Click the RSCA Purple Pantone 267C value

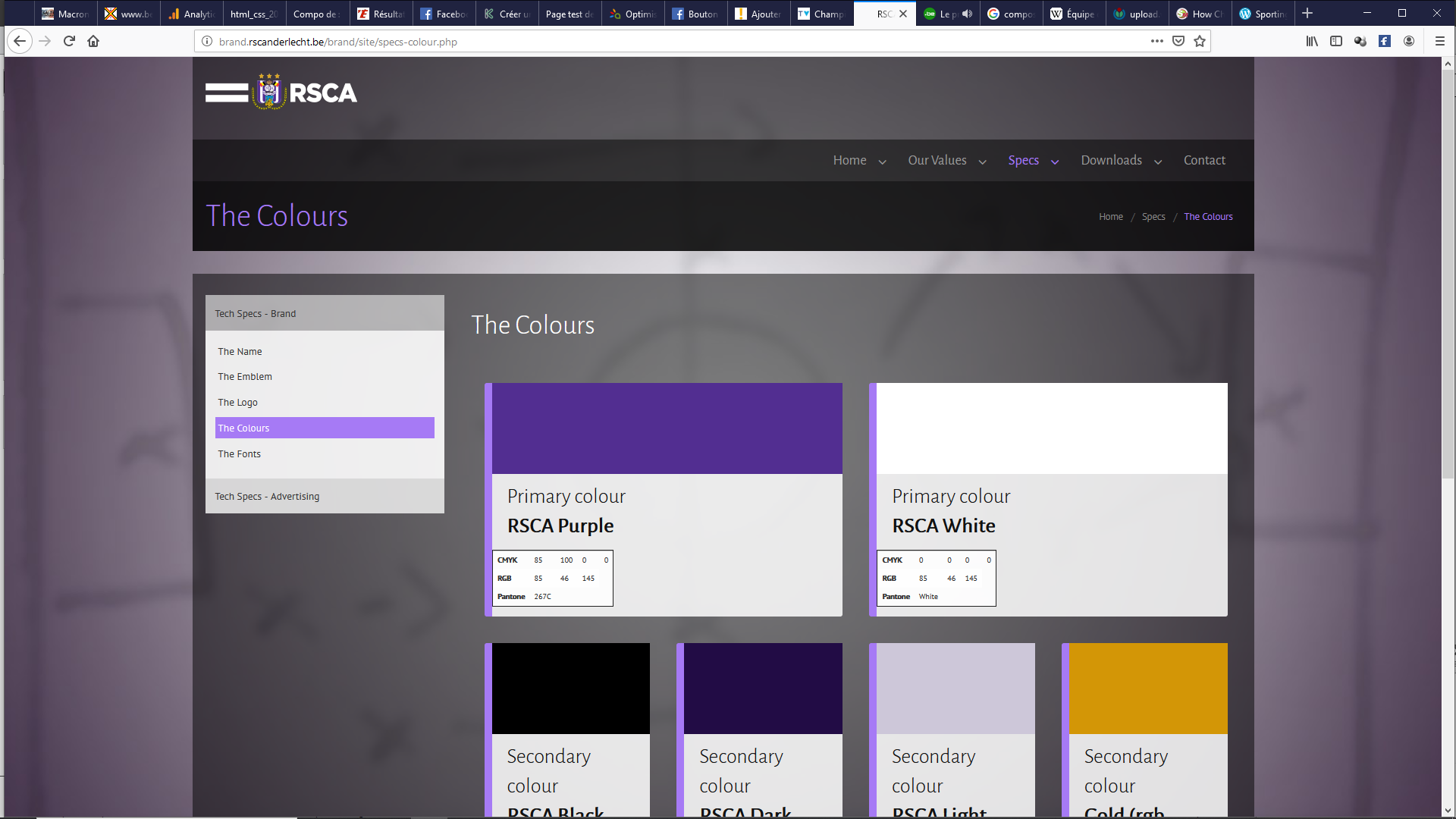tap(542, 597)
